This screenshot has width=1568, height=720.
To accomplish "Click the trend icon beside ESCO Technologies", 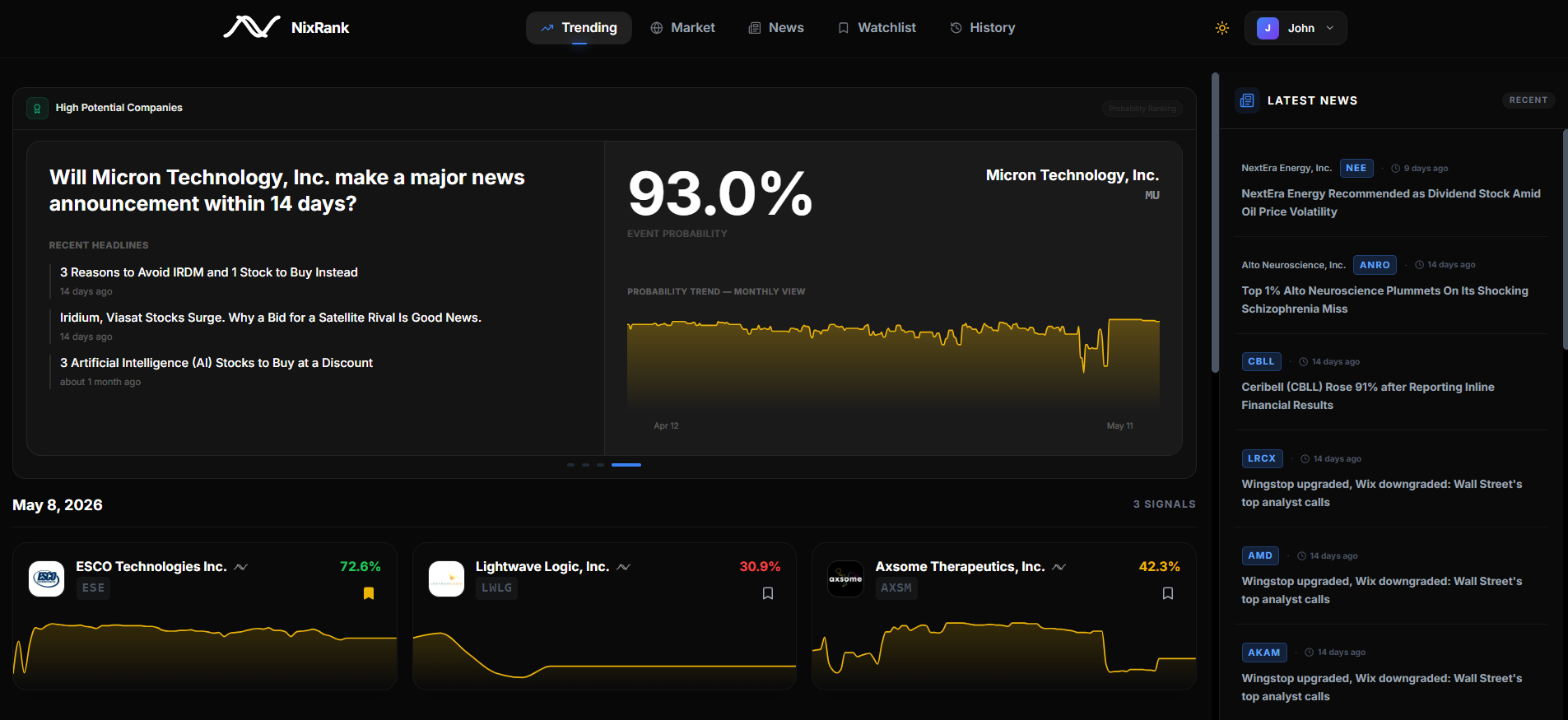I will [240, 567].
